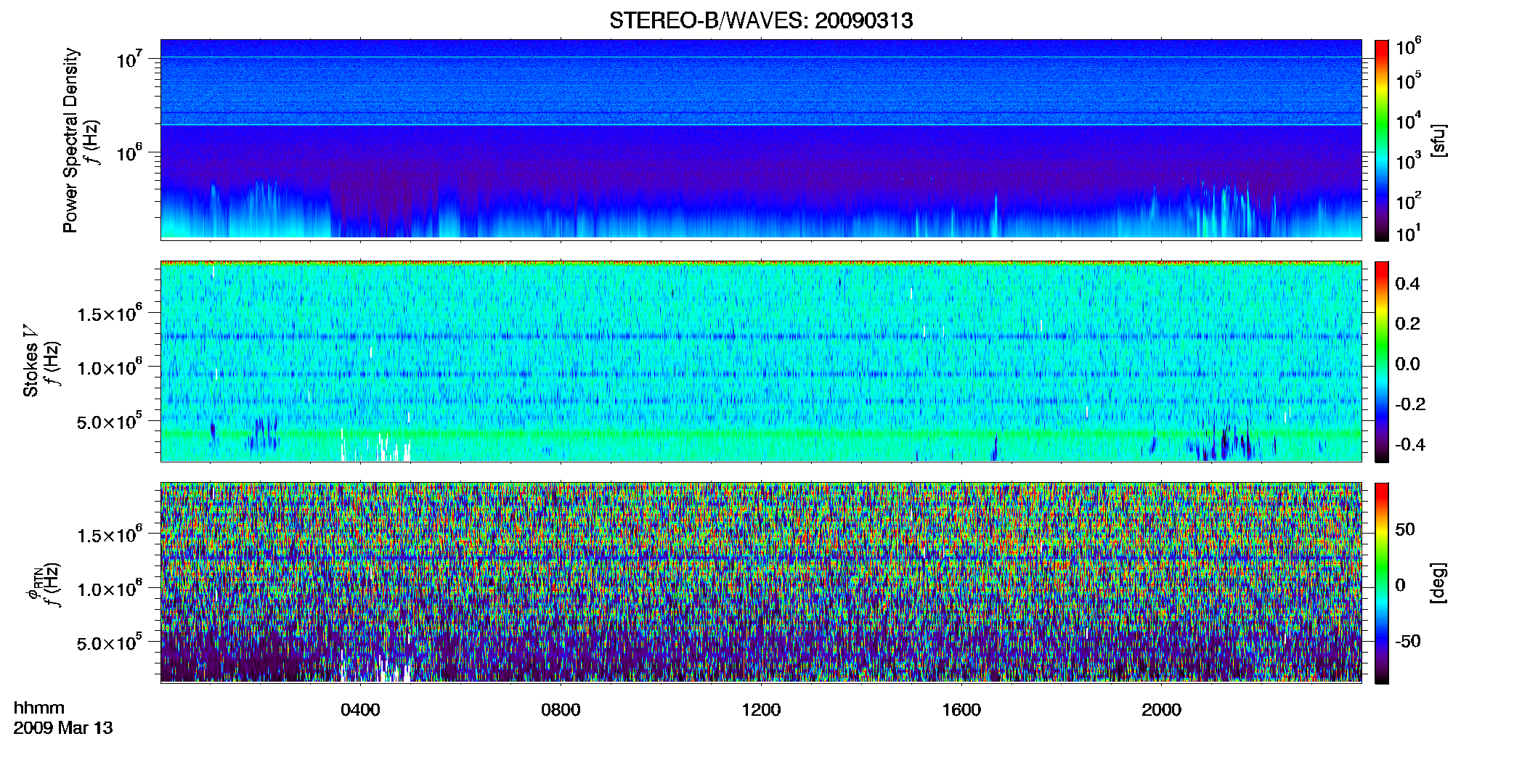Click the [deg] color bar unit label
1522x784 pixels.
coord(1438,583)
